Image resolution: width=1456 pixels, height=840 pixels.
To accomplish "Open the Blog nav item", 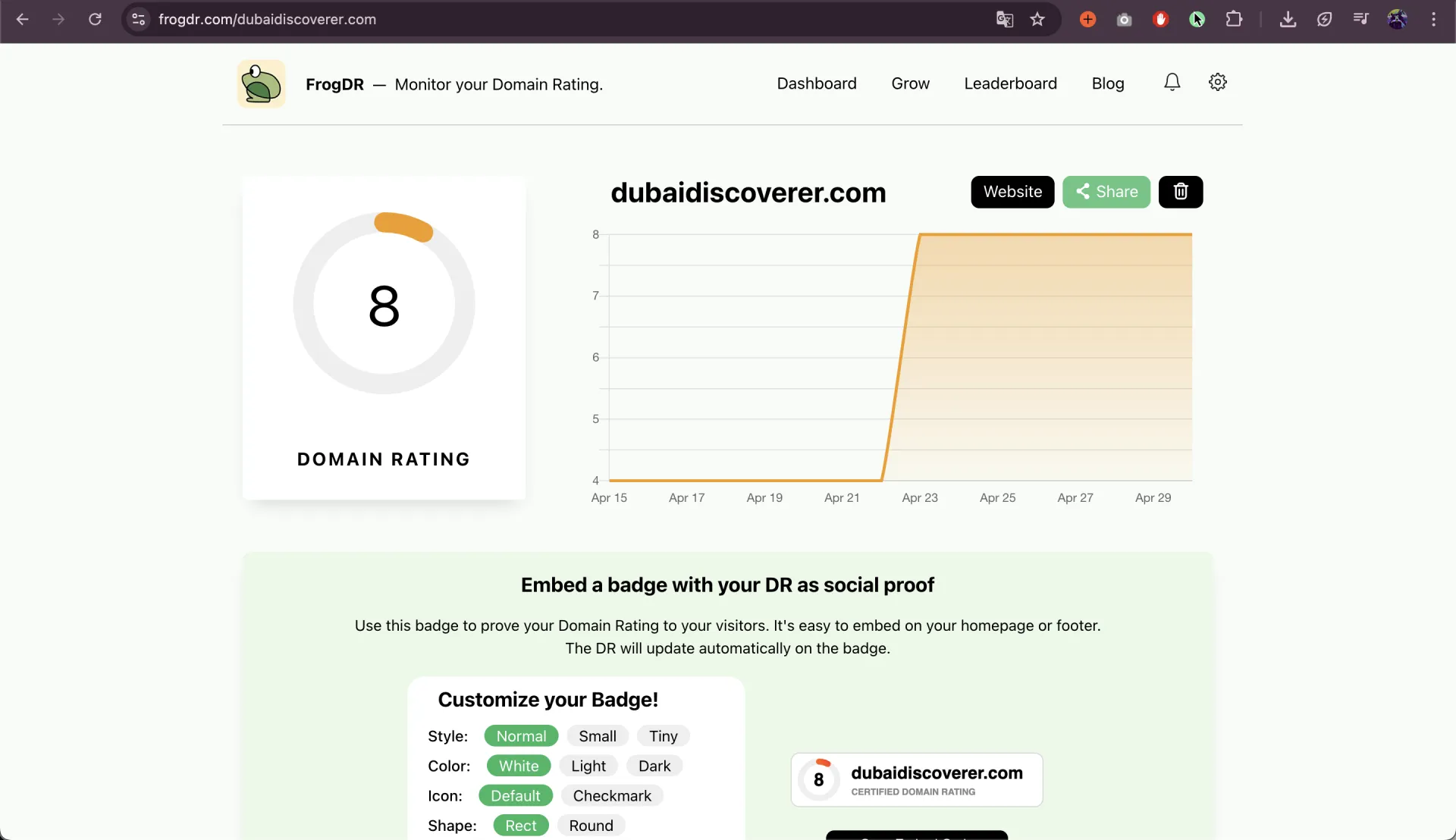I will coord(1108,83).
